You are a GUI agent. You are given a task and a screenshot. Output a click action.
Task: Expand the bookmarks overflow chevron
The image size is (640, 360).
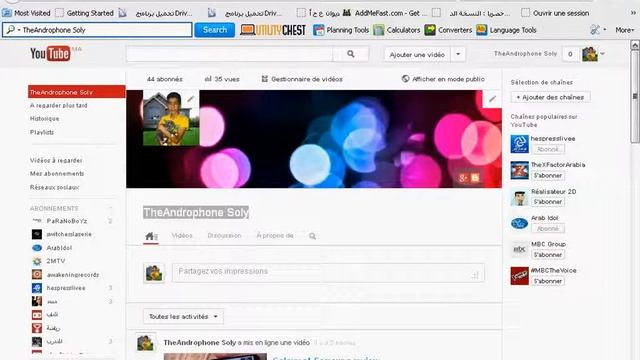(x=633, y=13)
